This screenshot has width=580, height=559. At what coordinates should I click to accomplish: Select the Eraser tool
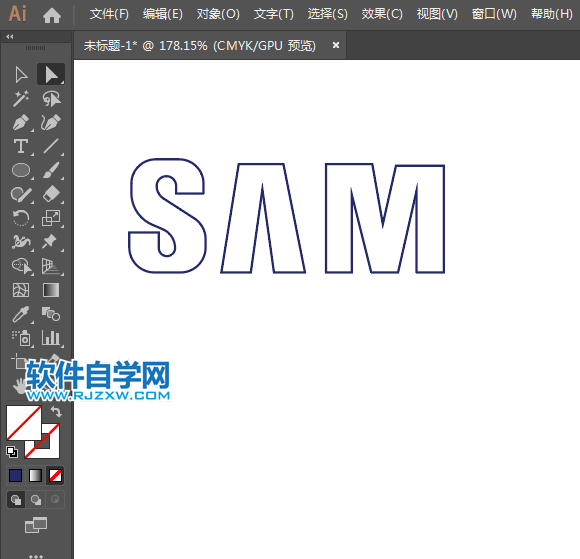coord(51,194)
